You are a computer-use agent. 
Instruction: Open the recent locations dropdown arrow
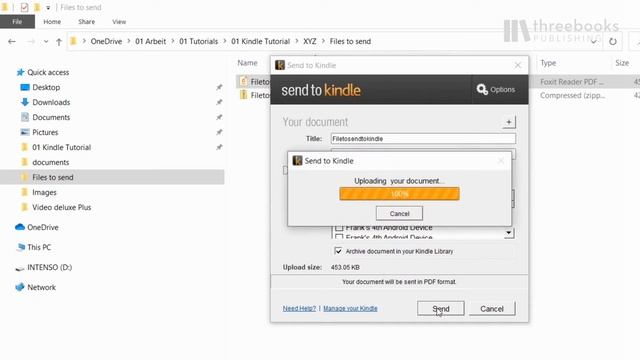46,42
